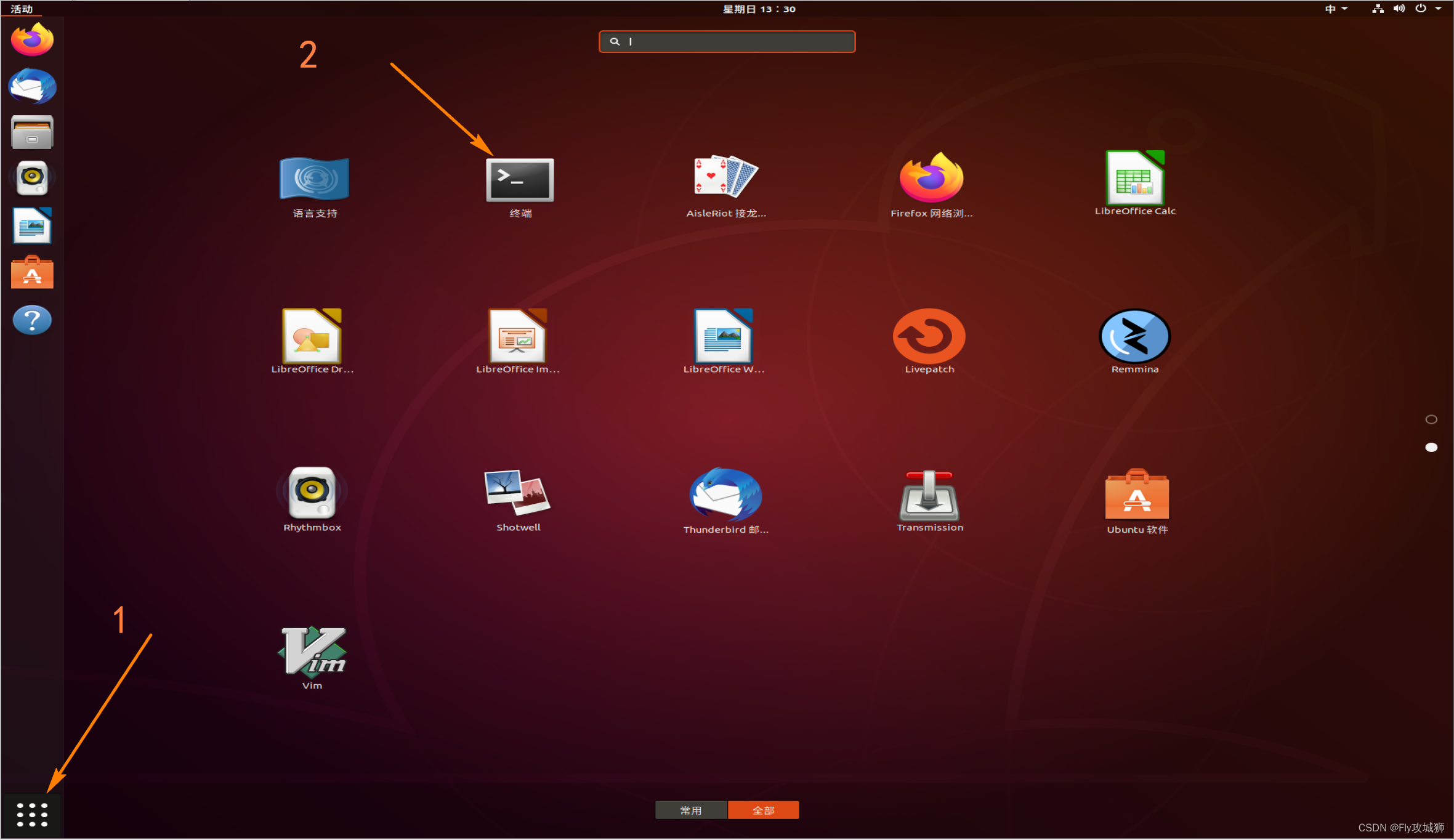Open LibreOffice Calc from app grid
The image size is (1454, 840).
point(1134,179)
